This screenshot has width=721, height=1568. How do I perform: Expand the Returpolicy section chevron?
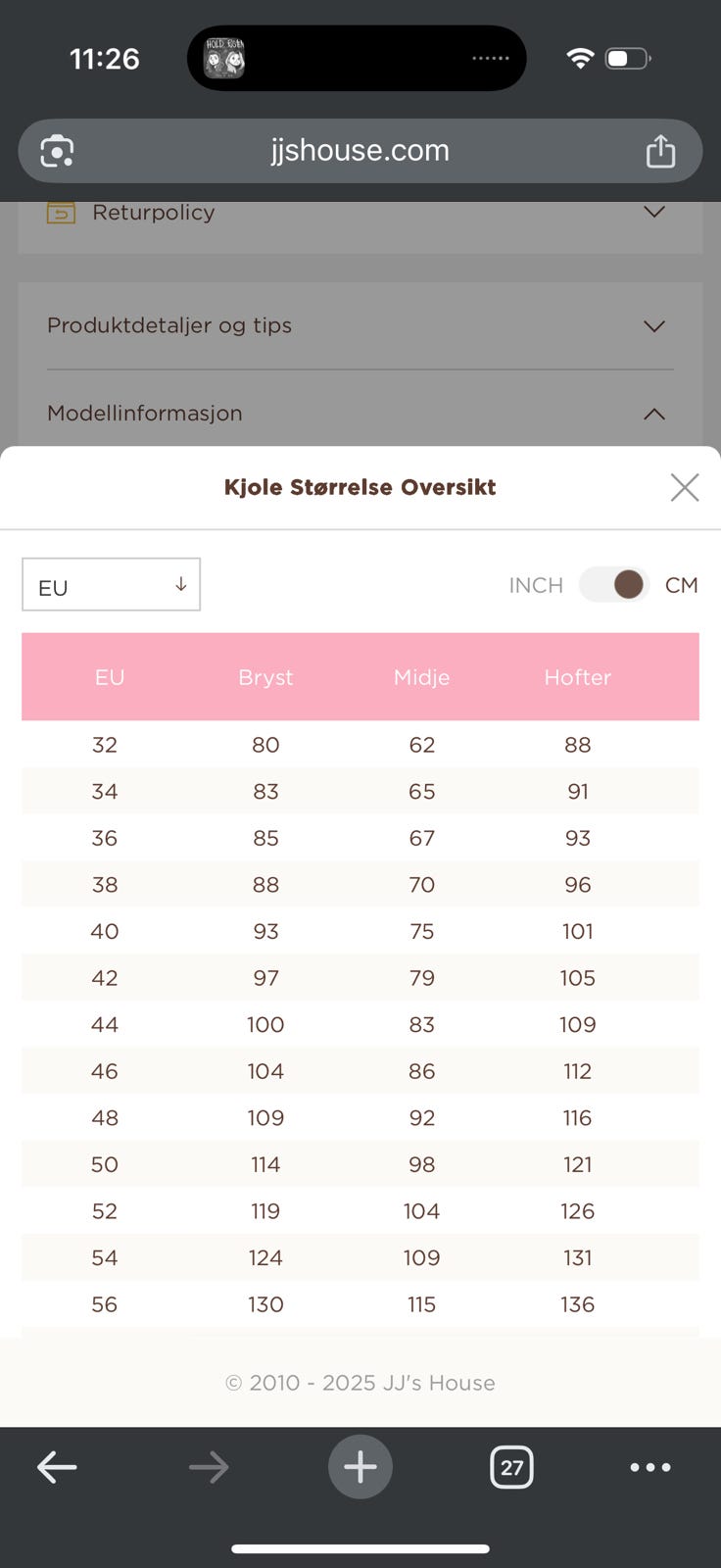coord(653,212)
